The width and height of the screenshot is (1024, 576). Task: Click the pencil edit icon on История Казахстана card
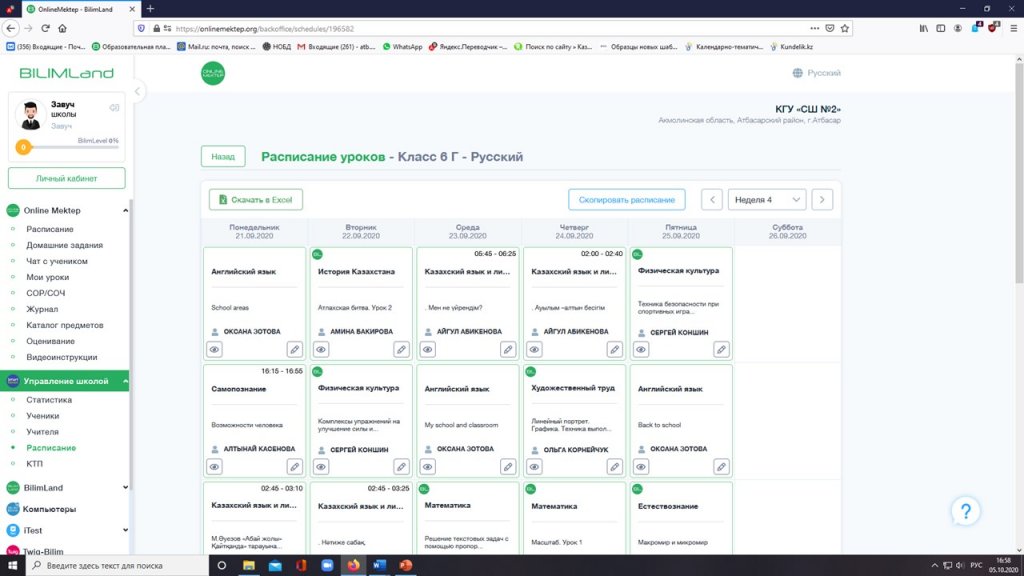coord(401,349)
